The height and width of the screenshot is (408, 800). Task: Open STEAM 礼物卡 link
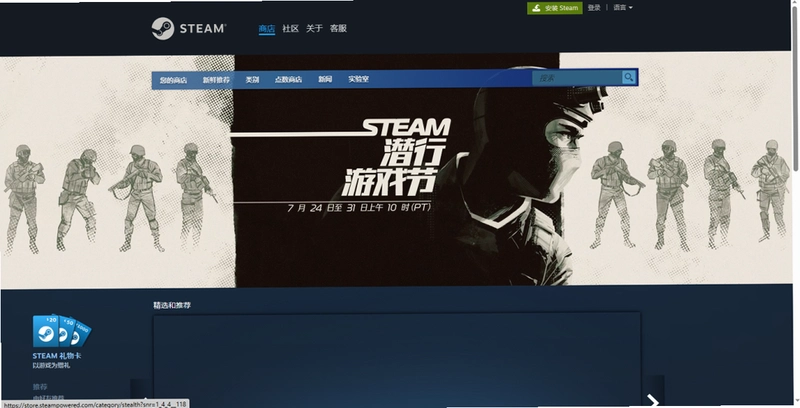point(57,356)
